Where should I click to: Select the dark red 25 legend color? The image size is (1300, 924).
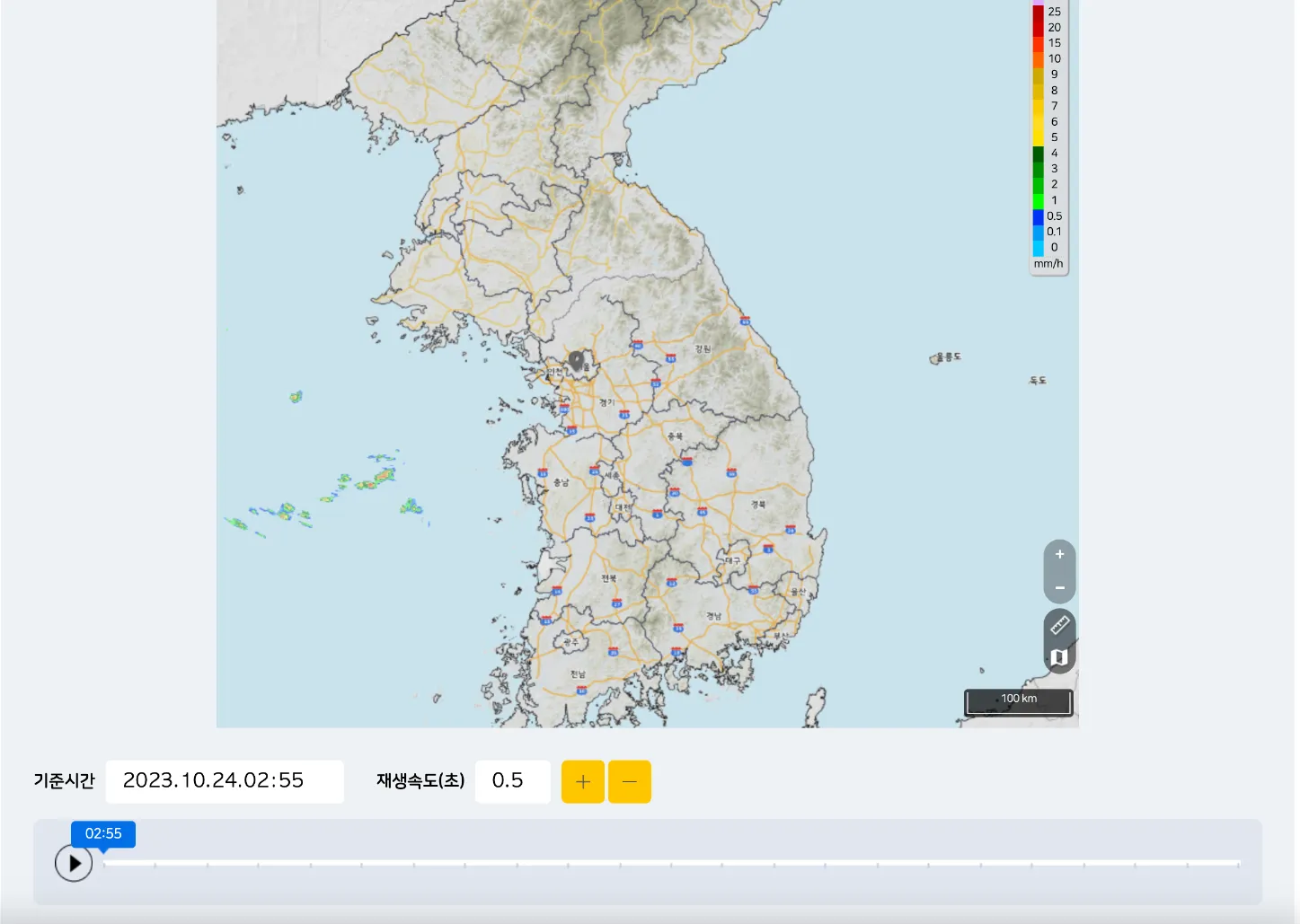(1038, 13)
